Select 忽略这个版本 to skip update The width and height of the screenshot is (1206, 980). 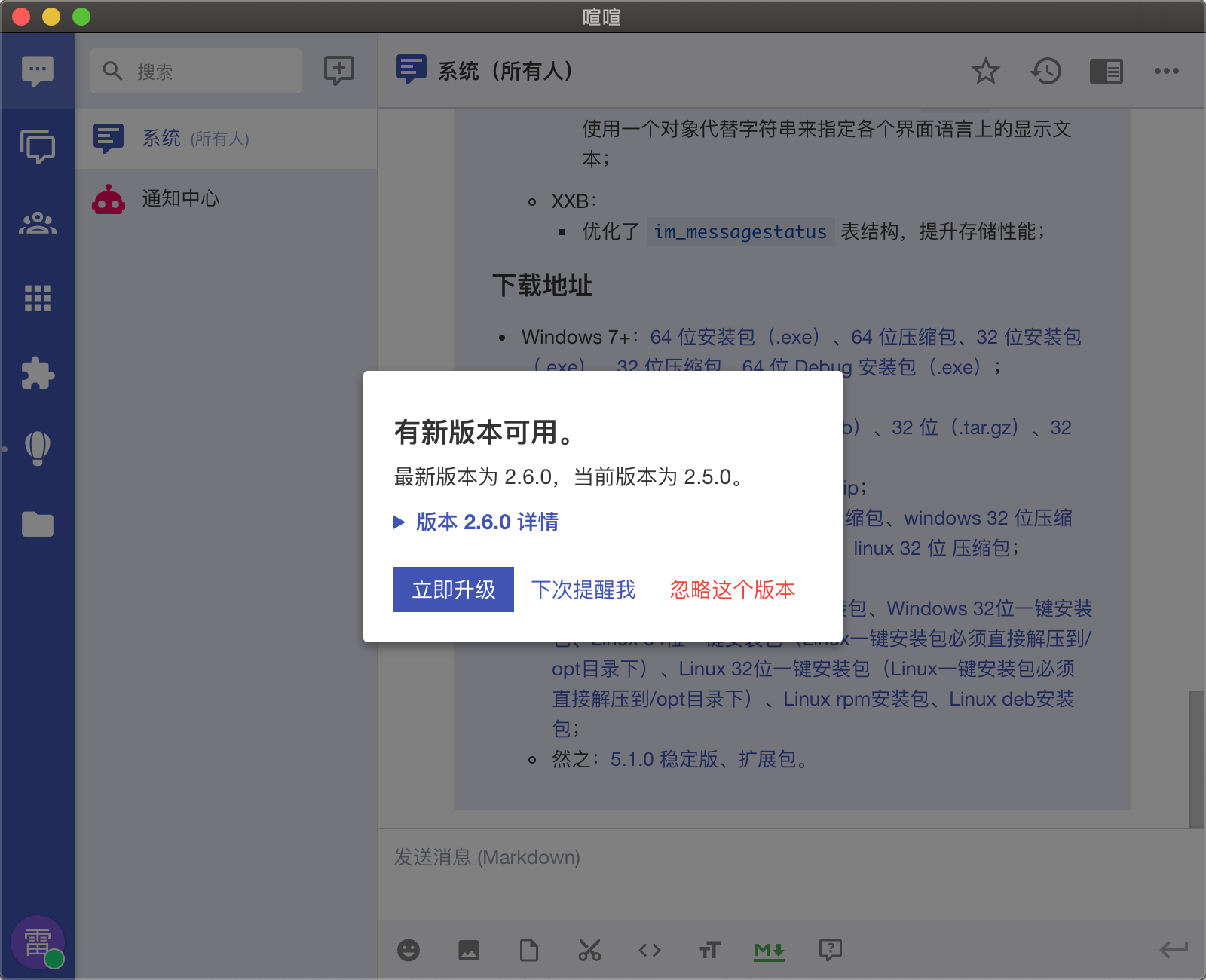tap(732, 590)
